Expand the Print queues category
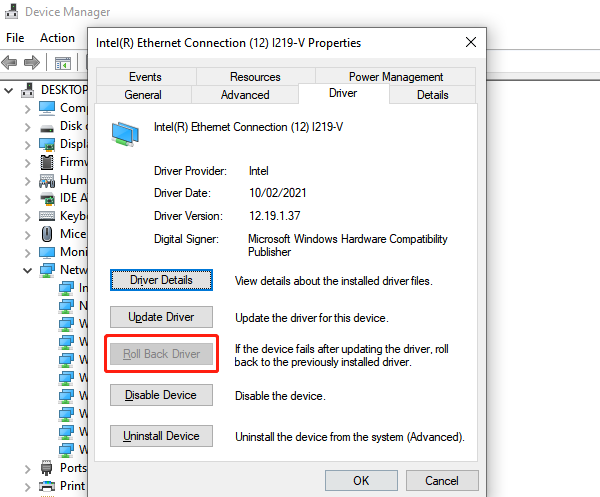Viewport: 600px width, 497px height. pyautogui.click(x=28, y=487)
